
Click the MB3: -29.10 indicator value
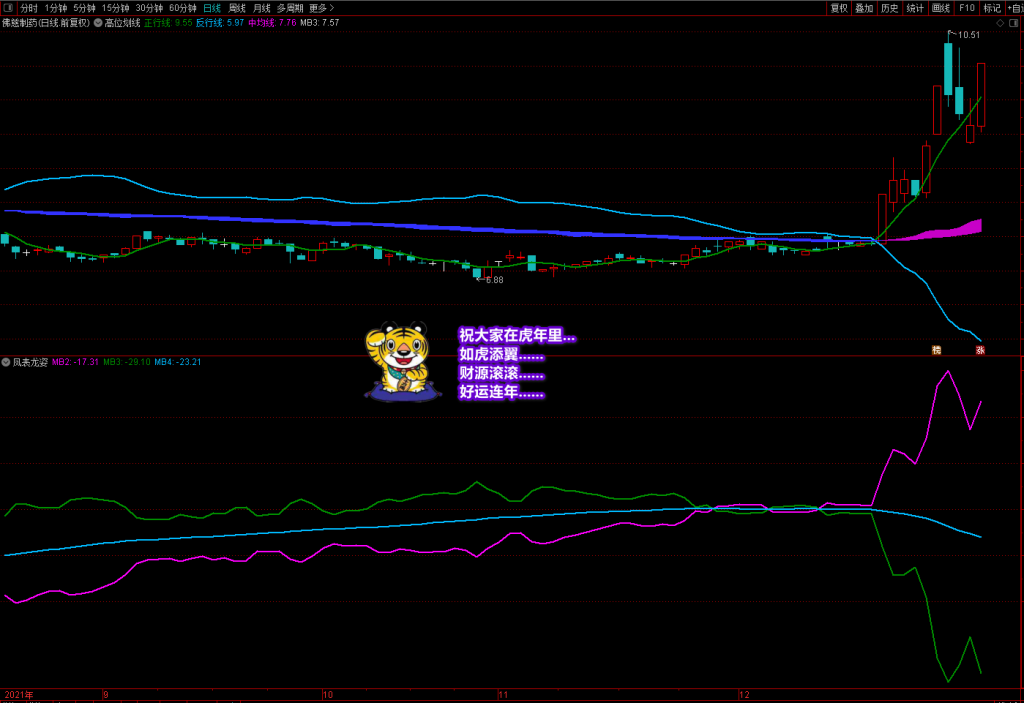pos(127,362)
